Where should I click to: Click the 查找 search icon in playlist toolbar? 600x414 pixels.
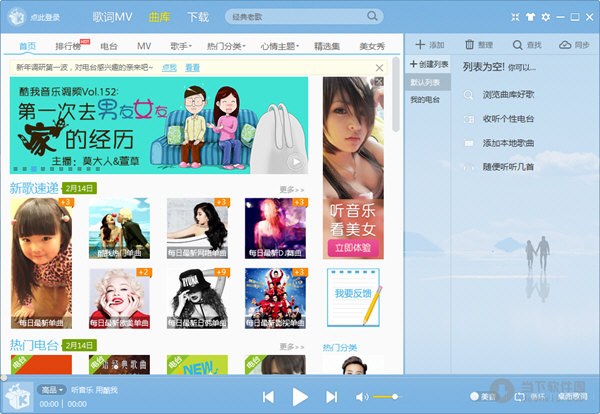tap(517, 45)
